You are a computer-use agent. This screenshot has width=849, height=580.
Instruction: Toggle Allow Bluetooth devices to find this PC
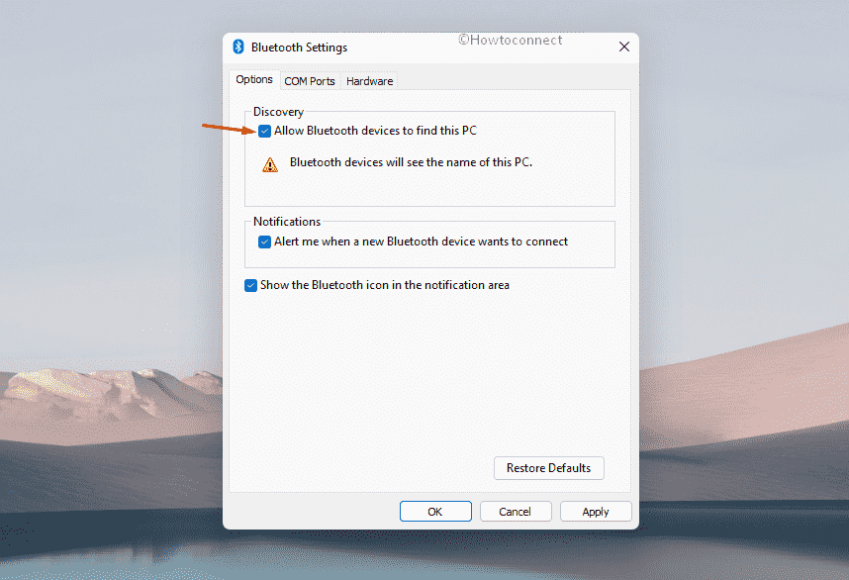point(265,131)
